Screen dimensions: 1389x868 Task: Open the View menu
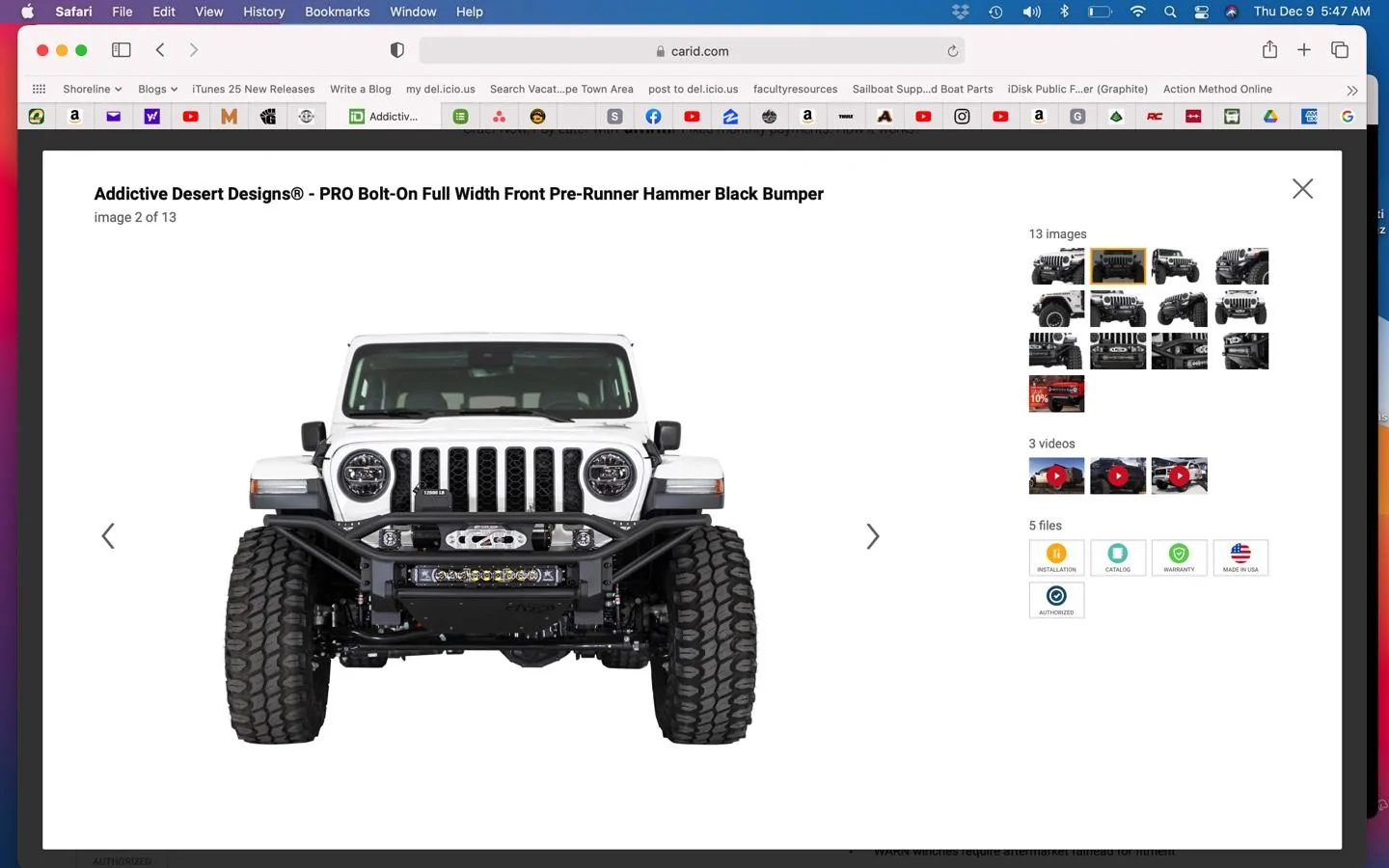tap(209, 12)
